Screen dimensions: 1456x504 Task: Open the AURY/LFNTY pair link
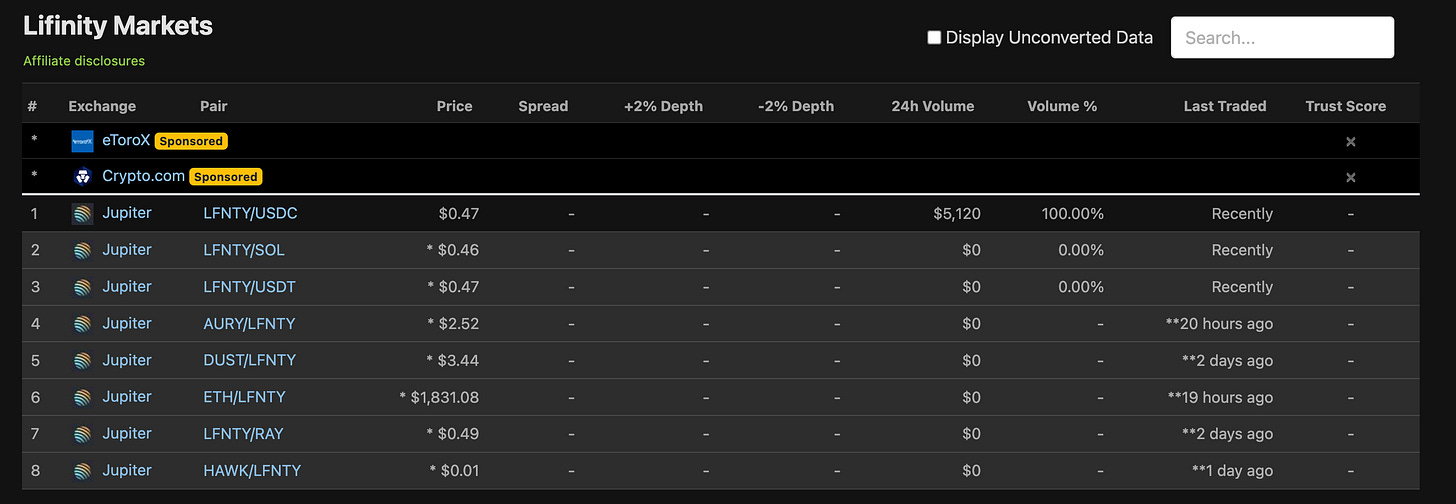pyautogui.click(x=249, y=323)
